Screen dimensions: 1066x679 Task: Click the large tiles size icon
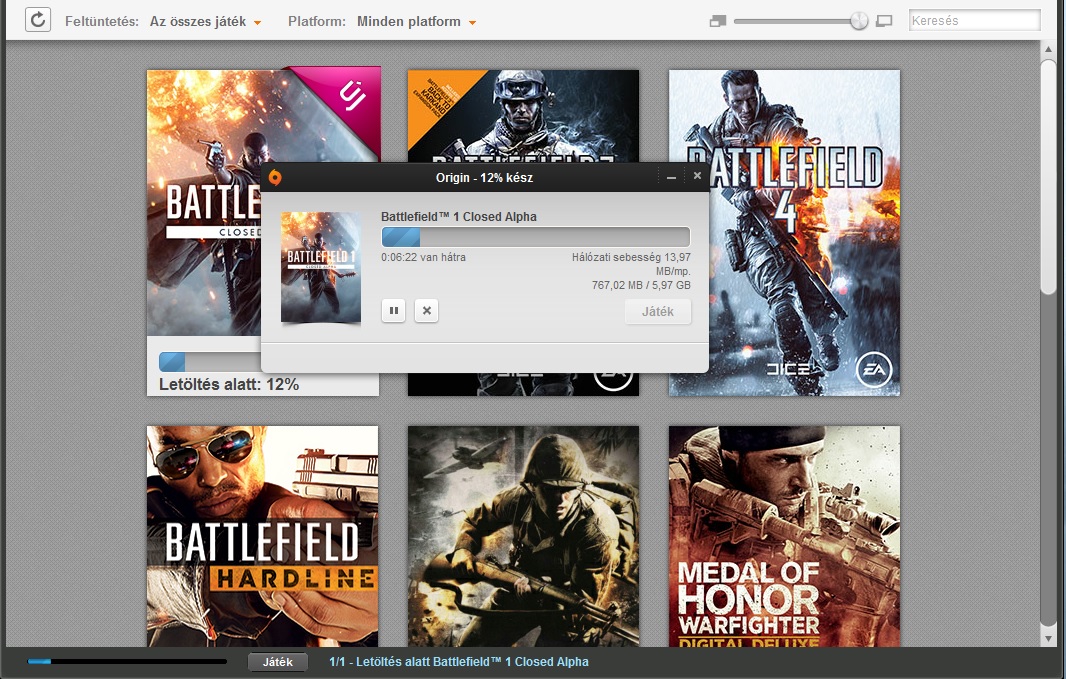coord(884,22)
